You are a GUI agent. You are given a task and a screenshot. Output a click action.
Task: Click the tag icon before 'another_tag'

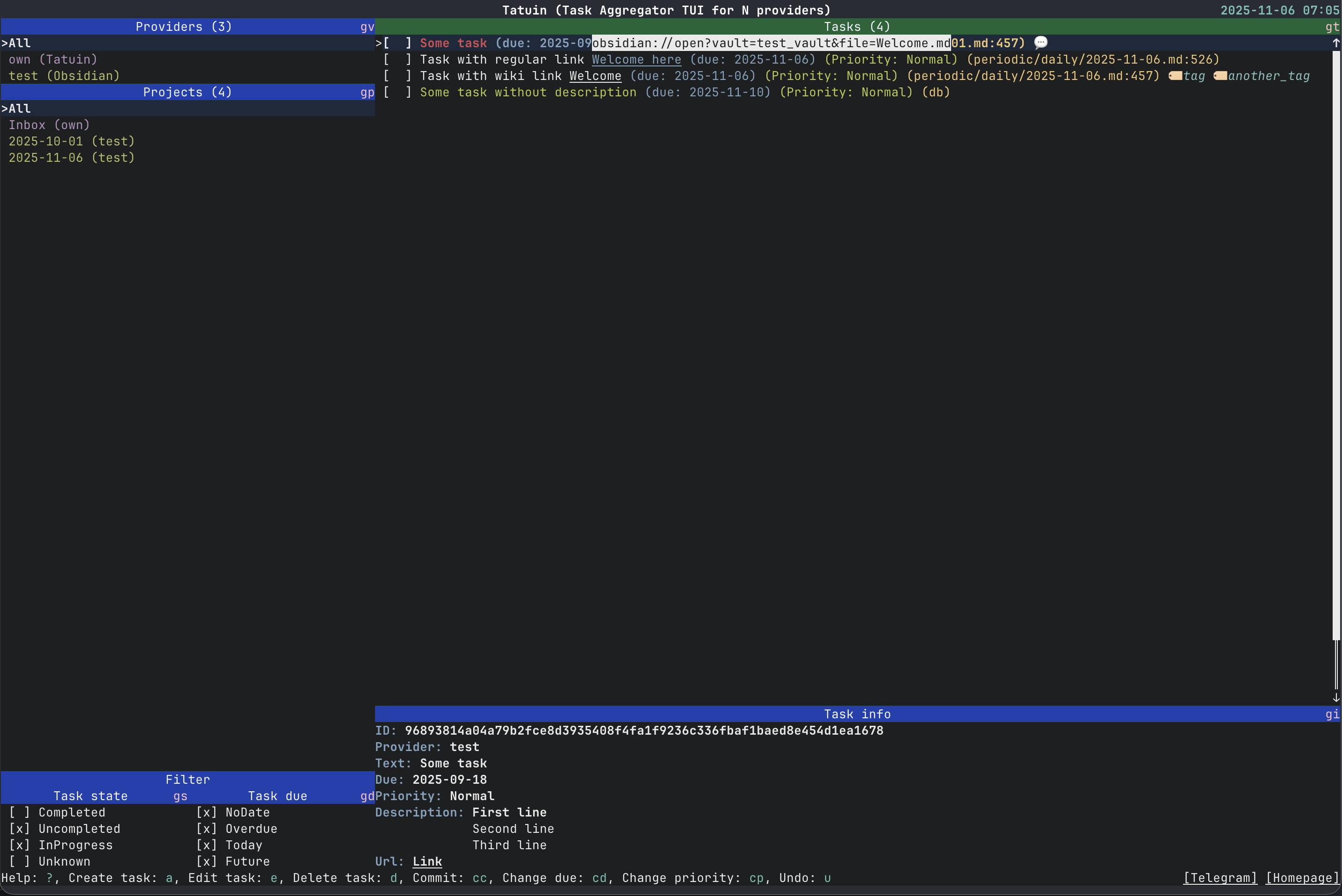(x=1220, y=76)
